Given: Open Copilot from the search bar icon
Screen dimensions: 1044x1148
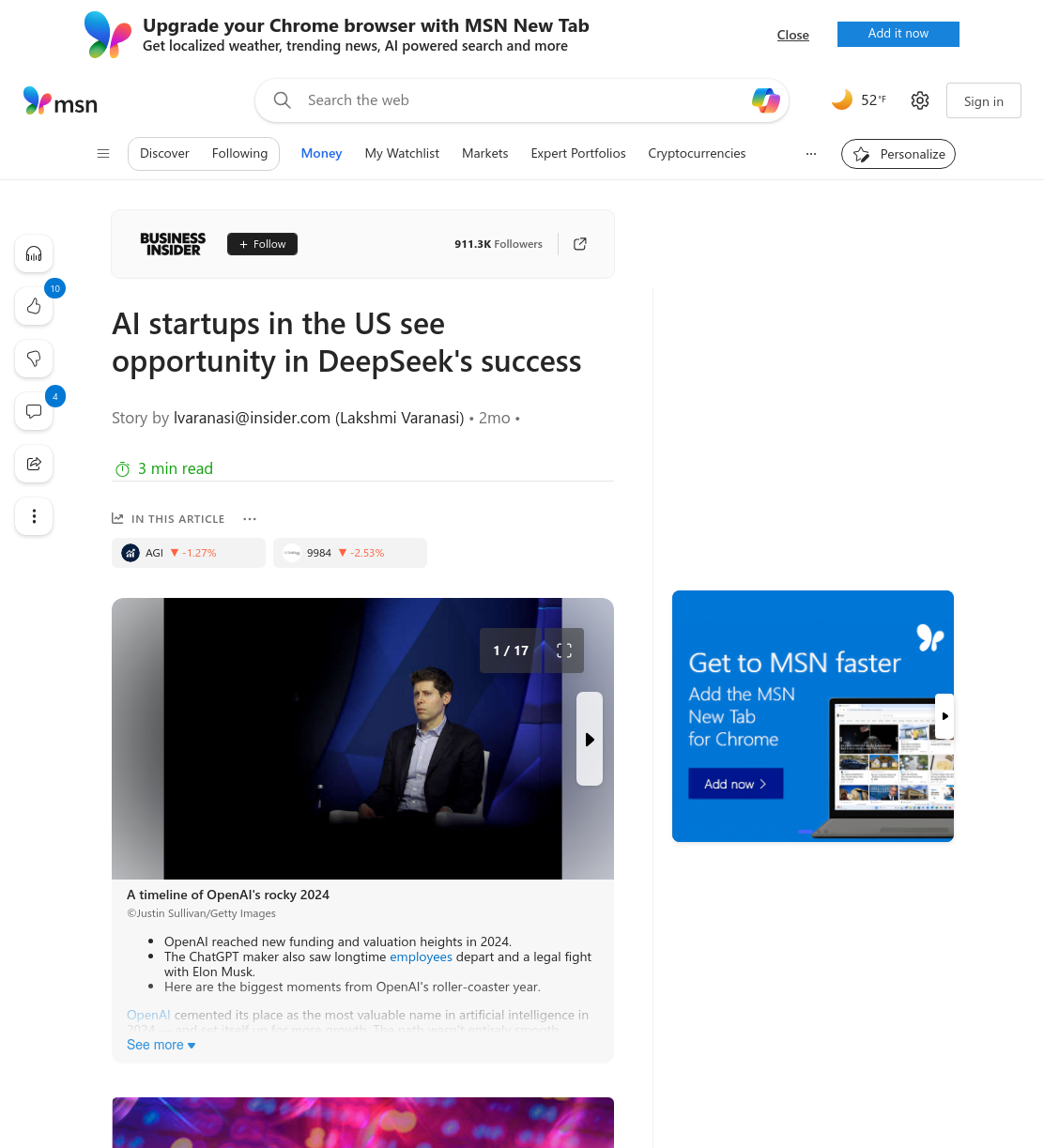Looking at the screenshot, I should pos(766,100).
